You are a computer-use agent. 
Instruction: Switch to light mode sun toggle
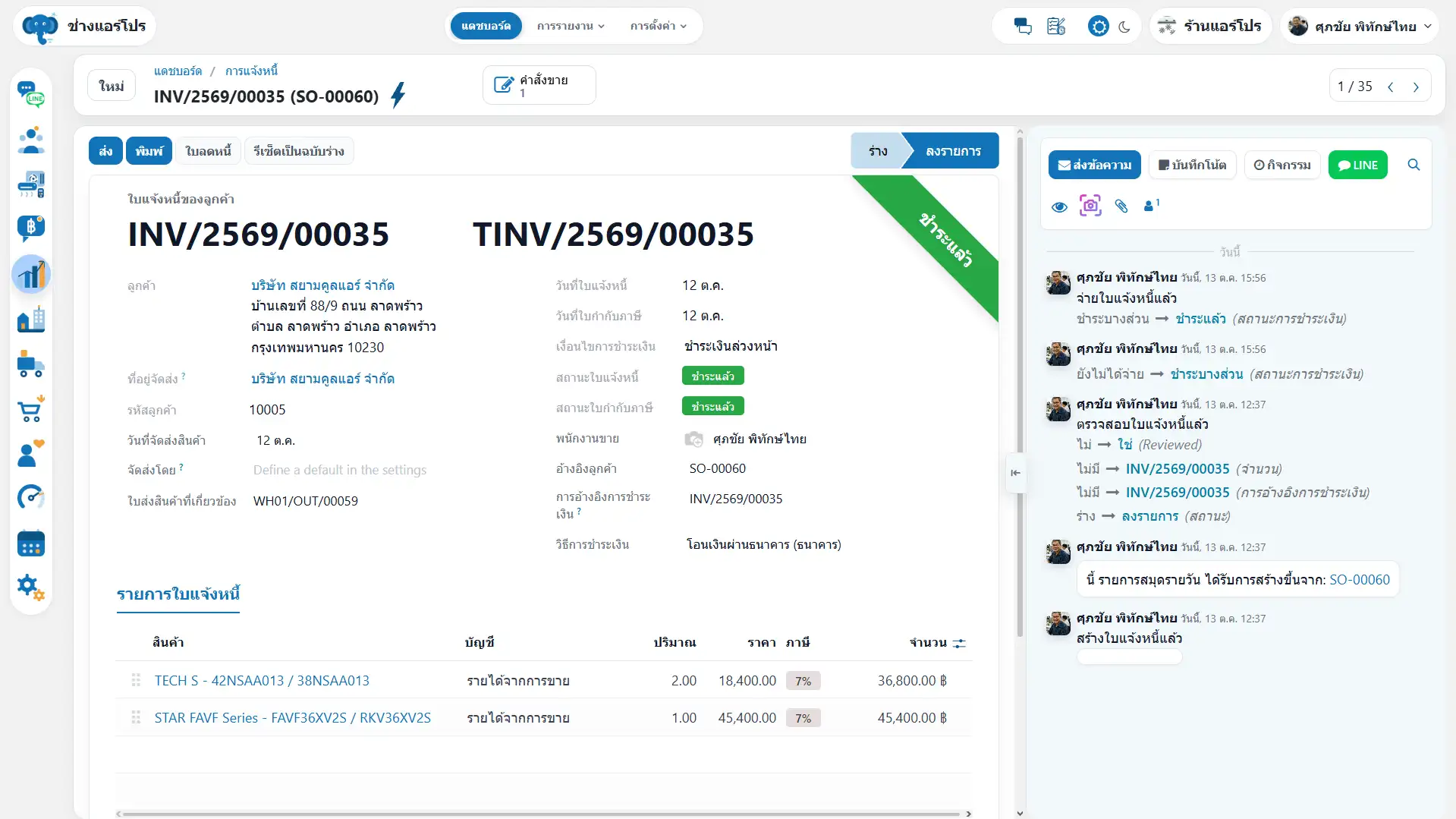pos(1098,27)
